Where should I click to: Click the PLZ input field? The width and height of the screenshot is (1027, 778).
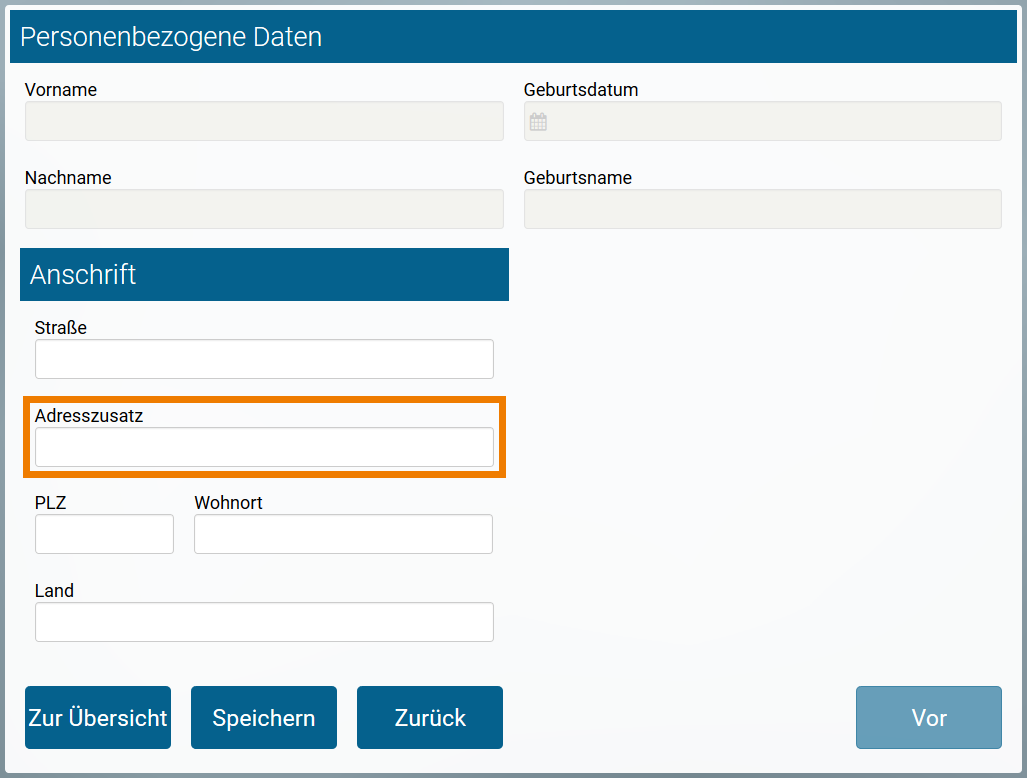pyautogui.click(x=104, y=534)
